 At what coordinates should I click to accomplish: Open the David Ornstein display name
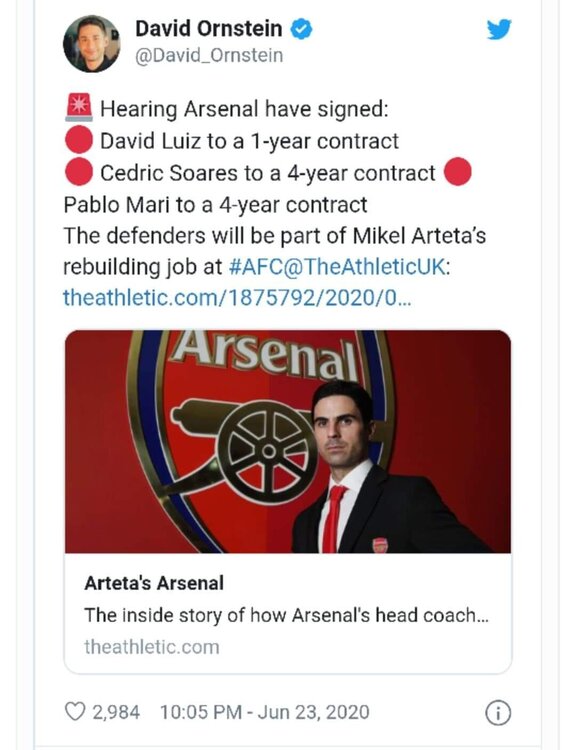209,29
